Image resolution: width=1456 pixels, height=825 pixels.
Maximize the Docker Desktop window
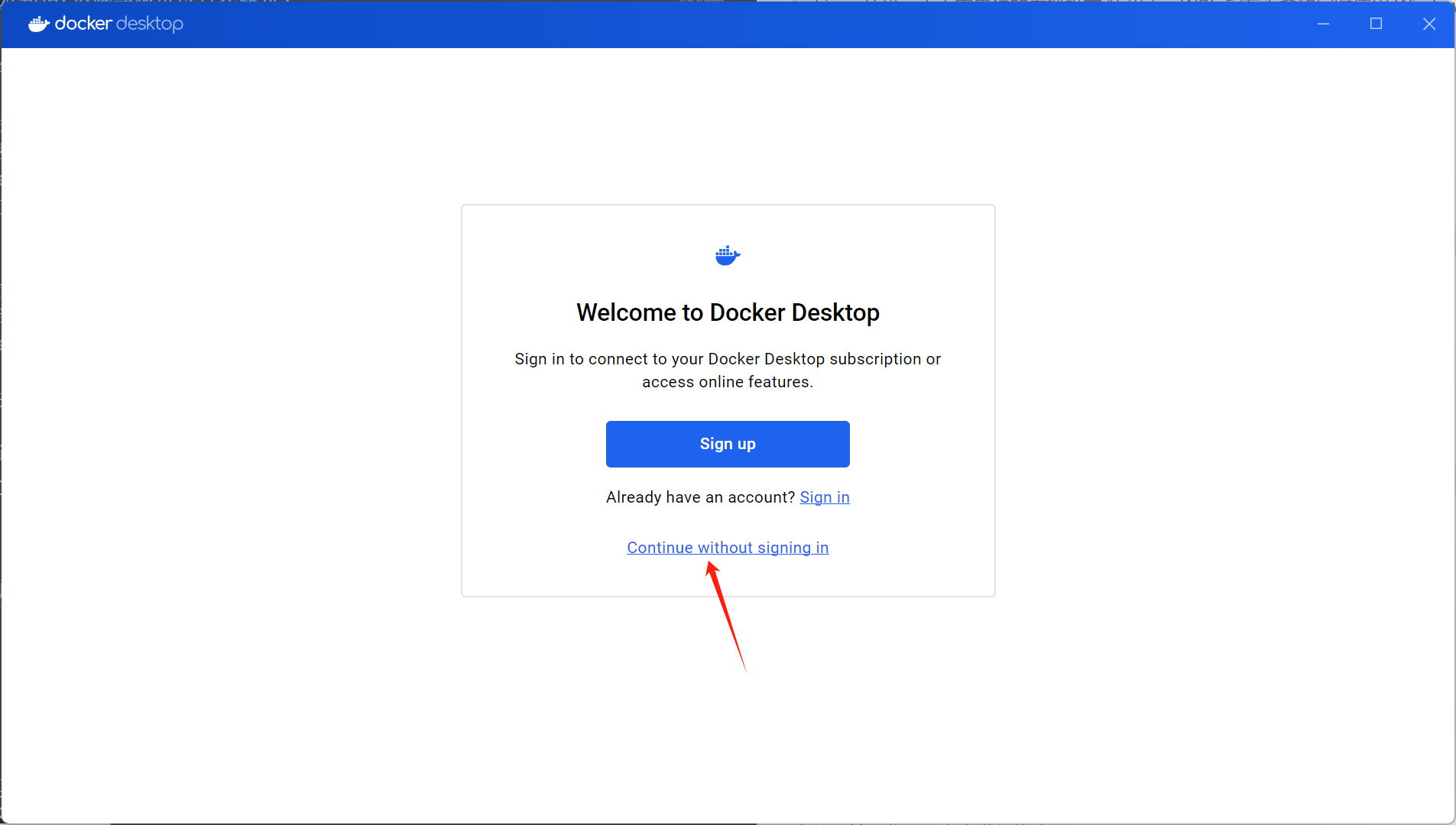pyautogui.click(x=1376, y=24)
